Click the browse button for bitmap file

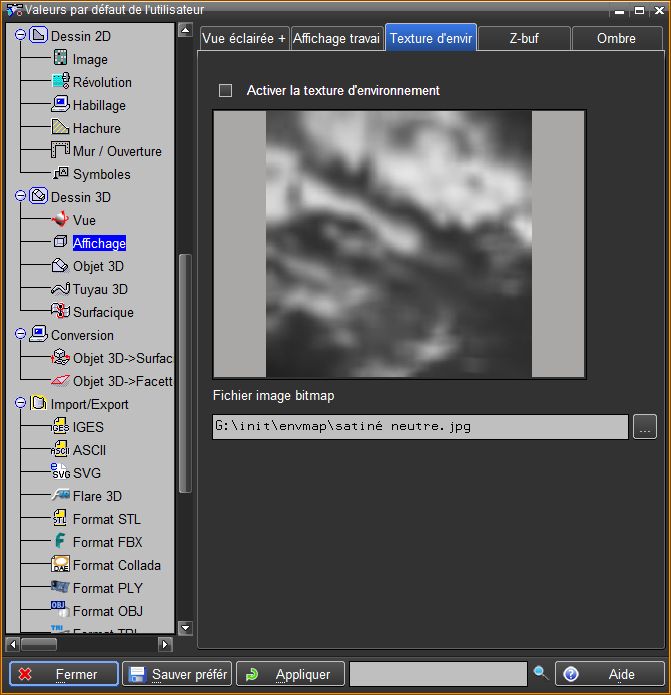click(645, 427)
